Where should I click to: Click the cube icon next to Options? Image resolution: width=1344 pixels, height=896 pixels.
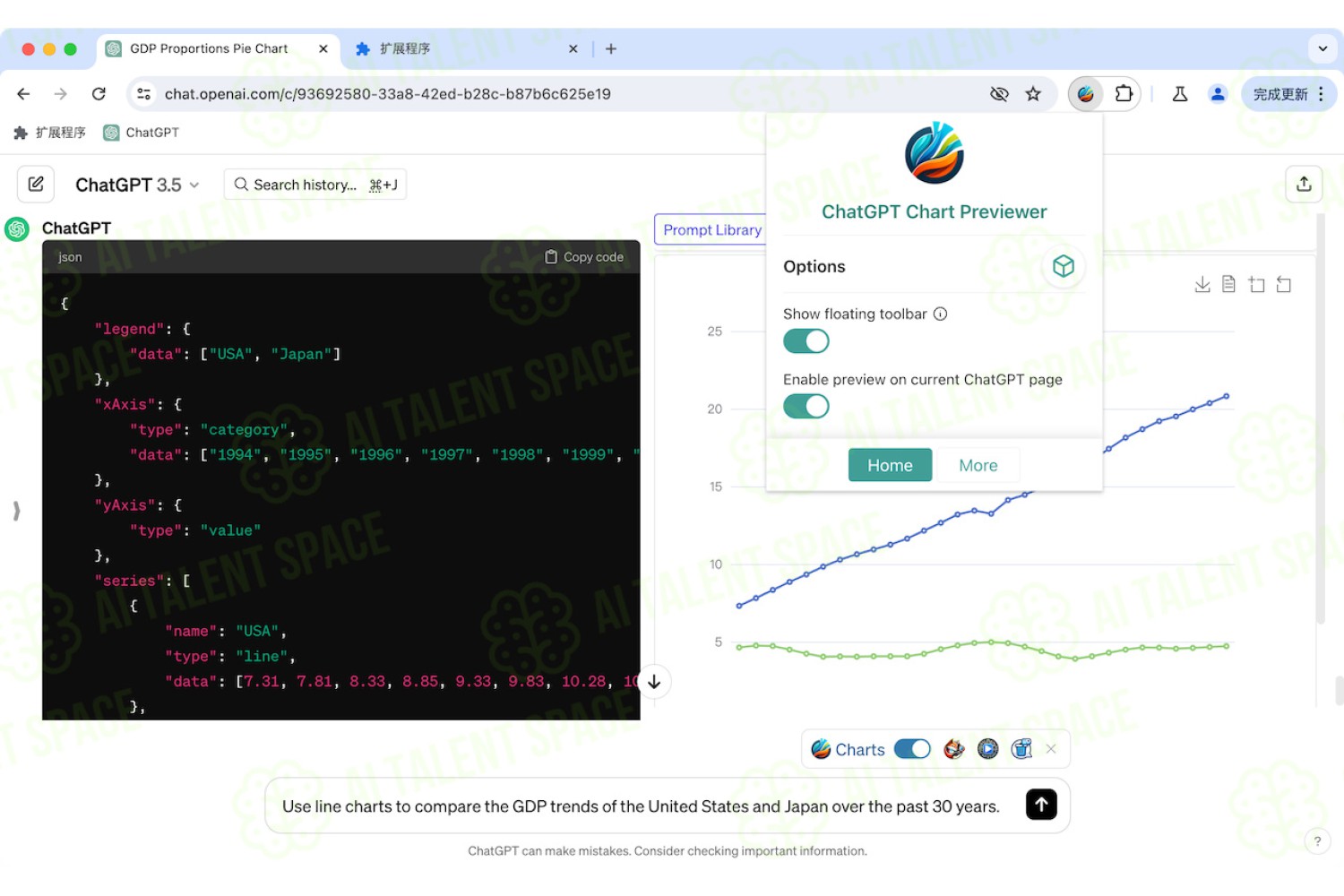[1064, 266]
